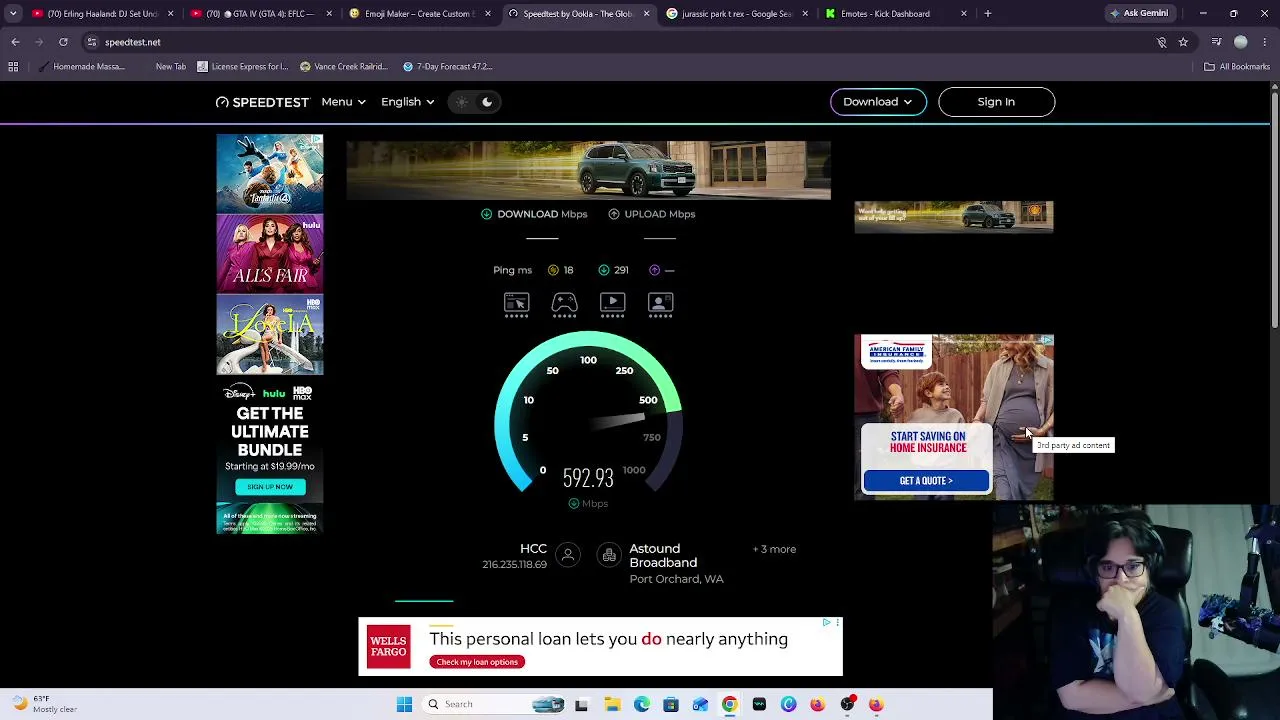Open the Homemade Massa... bookmark
The height and width of the screenshot is (720, 1280).
click(x=81, y=67)
